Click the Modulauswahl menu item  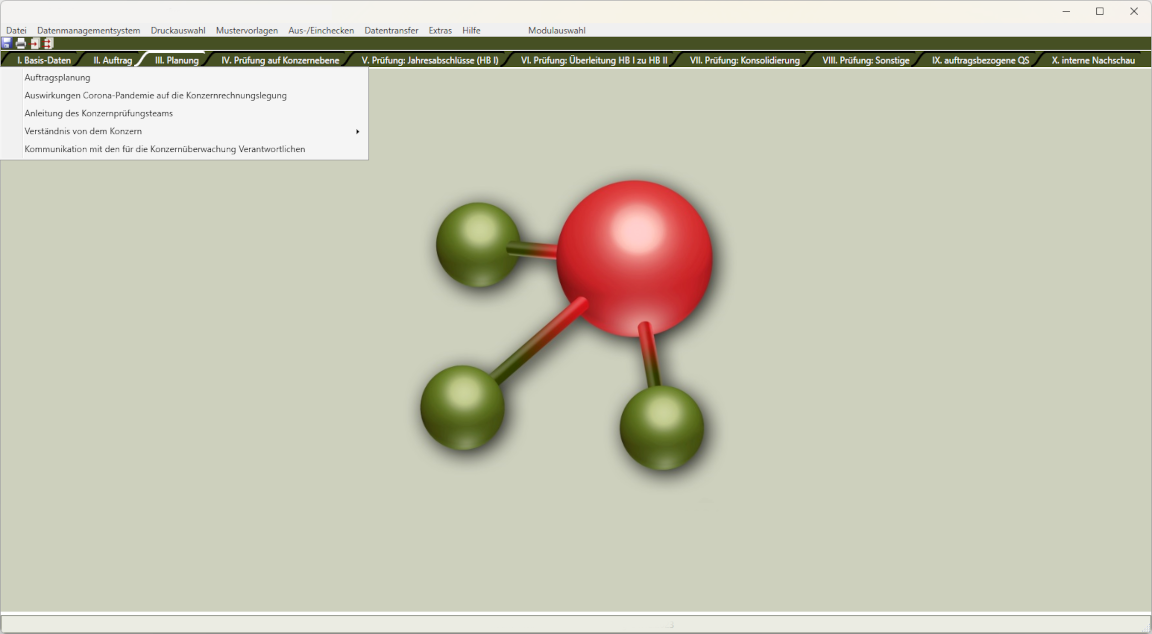[x=557, y=30]
